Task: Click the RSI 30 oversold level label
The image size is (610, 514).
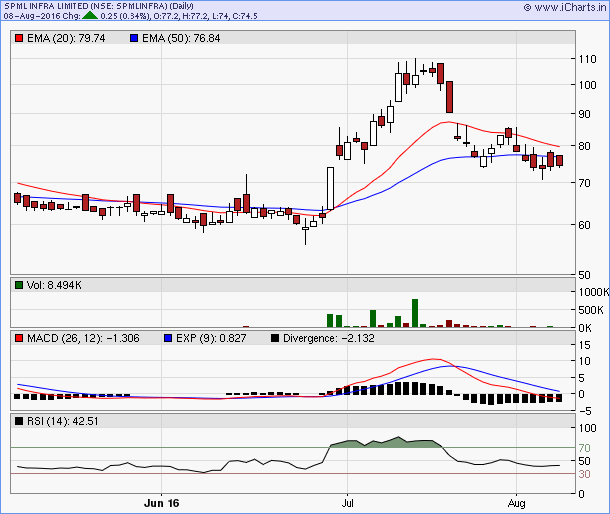Action: coord(584,474)
